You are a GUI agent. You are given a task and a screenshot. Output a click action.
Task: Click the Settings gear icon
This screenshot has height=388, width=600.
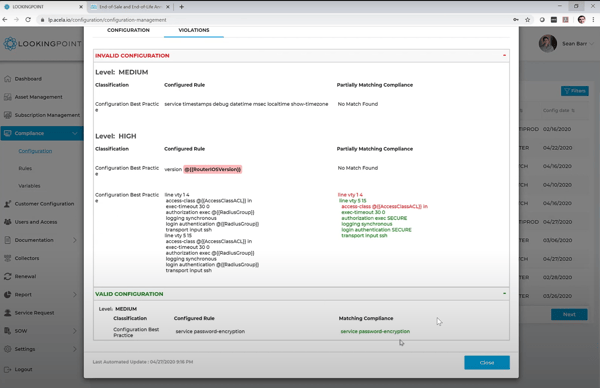8,349
